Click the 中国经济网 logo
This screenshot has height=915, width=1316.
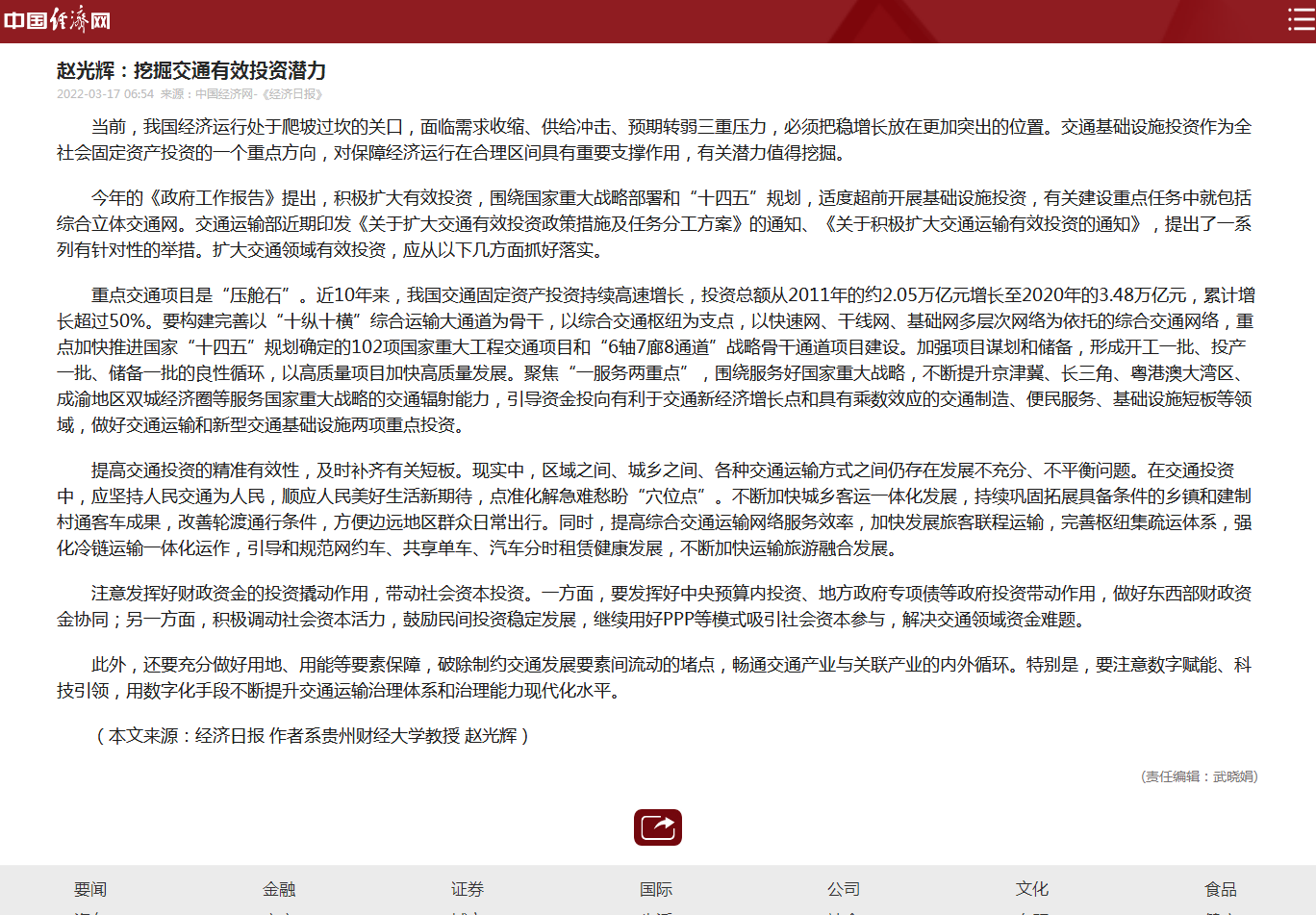click(58, 20)
